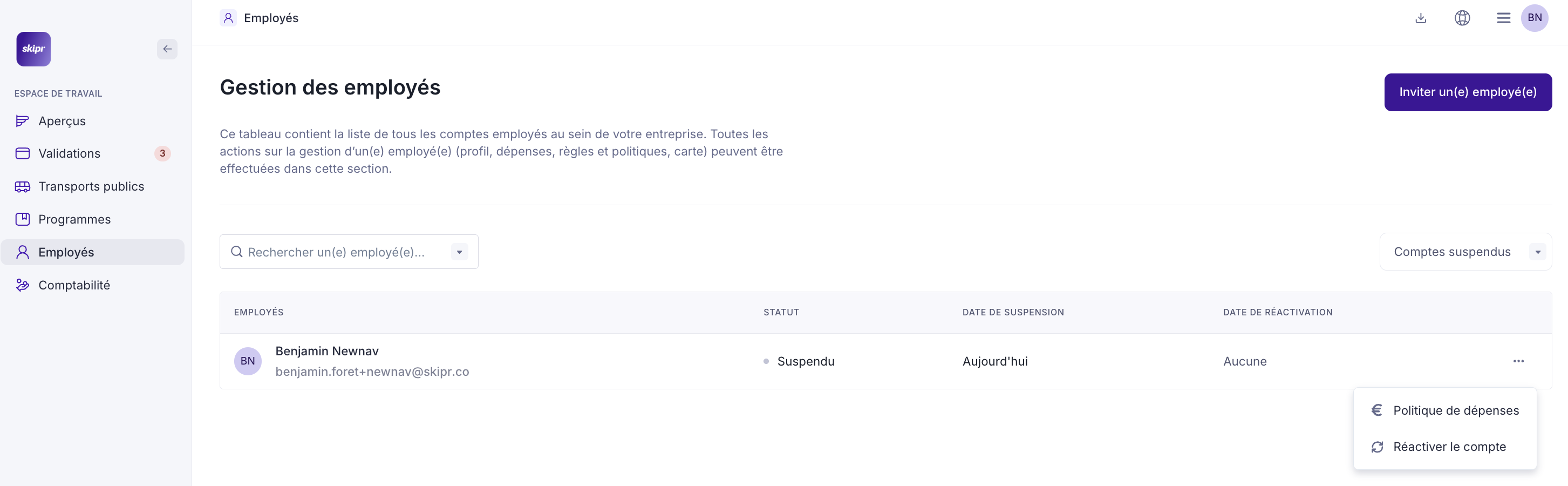The height and width of the screenshot is (486, 1568).
Task: Choose Réactiver le compte option
Action: 1449,447
